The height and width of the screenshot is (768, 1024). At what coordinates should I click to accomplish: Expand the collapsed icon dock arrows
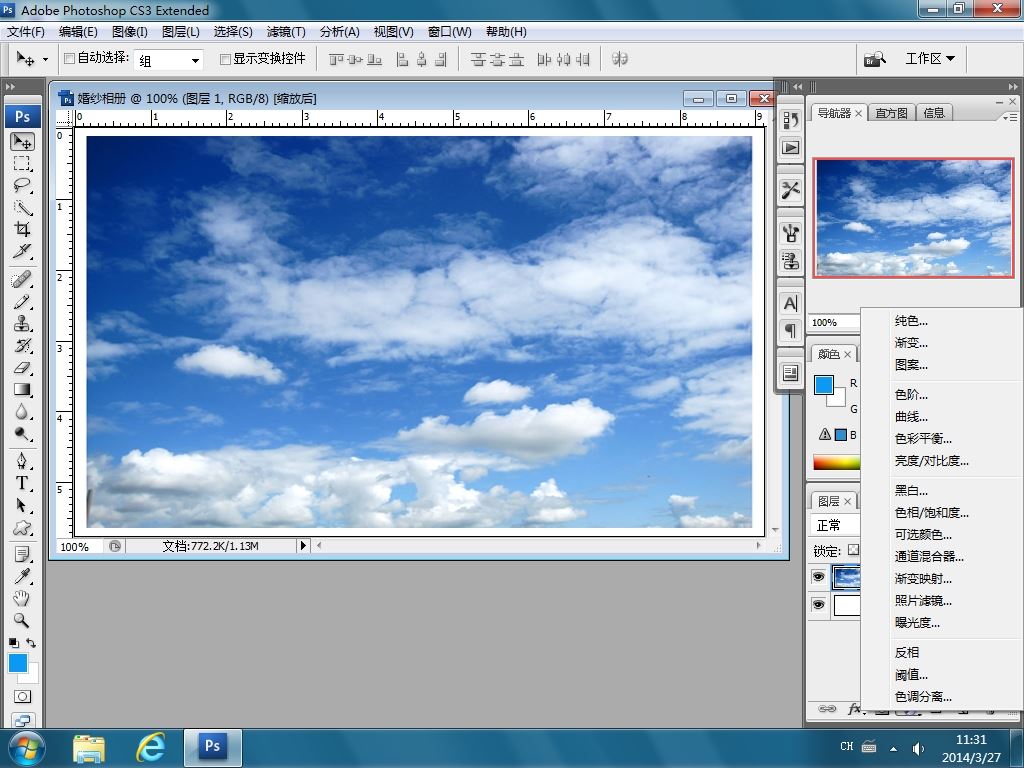point(797,86)
